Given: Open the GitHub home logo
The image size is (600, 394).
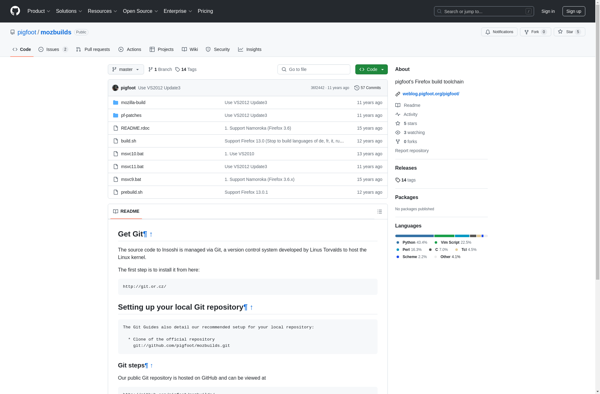Looking at the screenshot, I should point(15,11).
